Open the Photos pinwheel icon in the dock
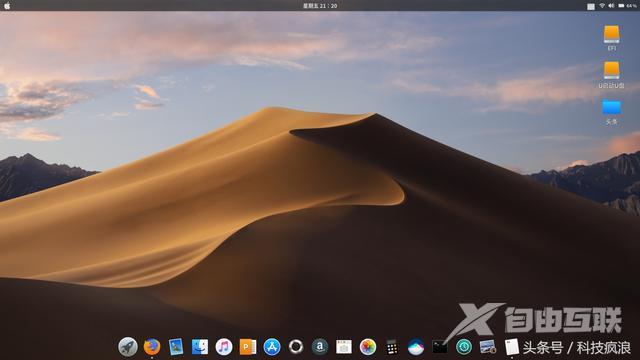 368,347
